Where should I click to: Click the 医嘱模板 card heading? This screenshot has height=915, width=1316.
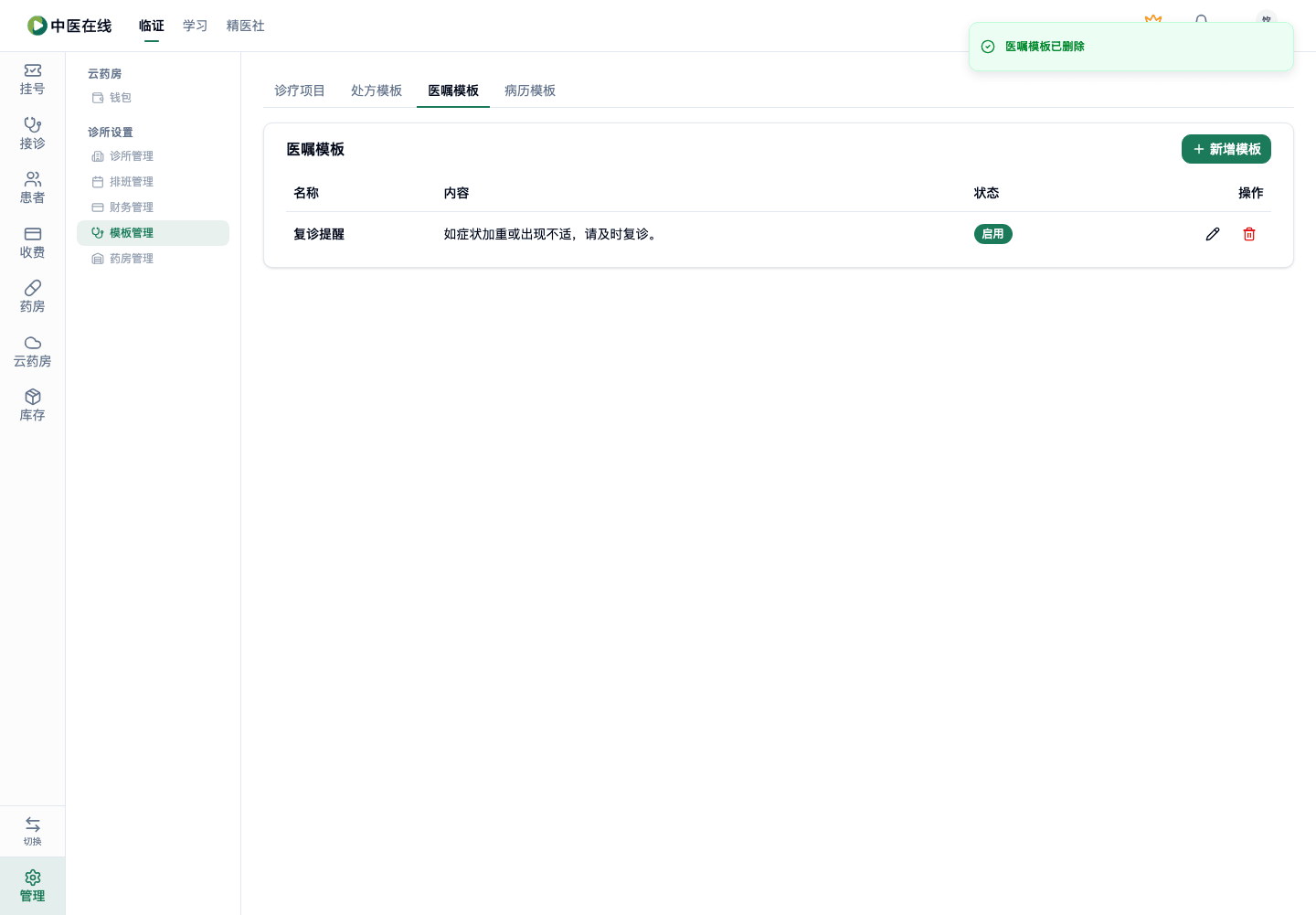pos(315,149)
